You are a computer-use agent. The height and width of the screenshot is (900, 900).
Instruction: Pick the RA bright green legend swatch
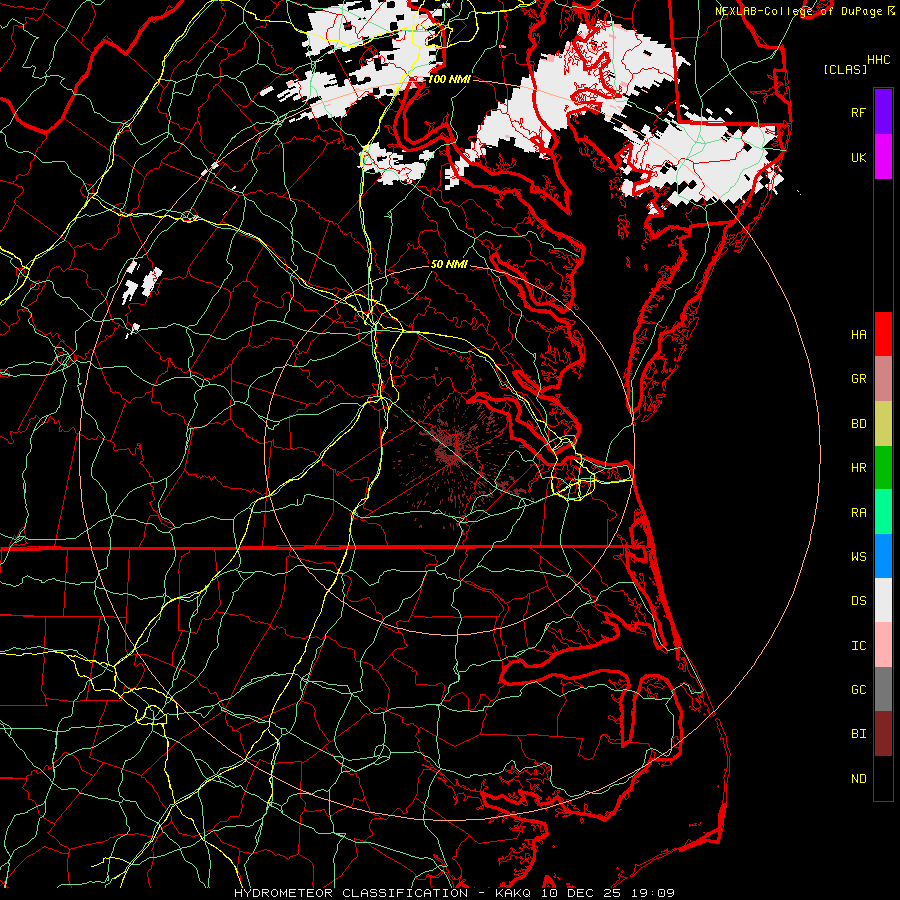tap(883, 512)
